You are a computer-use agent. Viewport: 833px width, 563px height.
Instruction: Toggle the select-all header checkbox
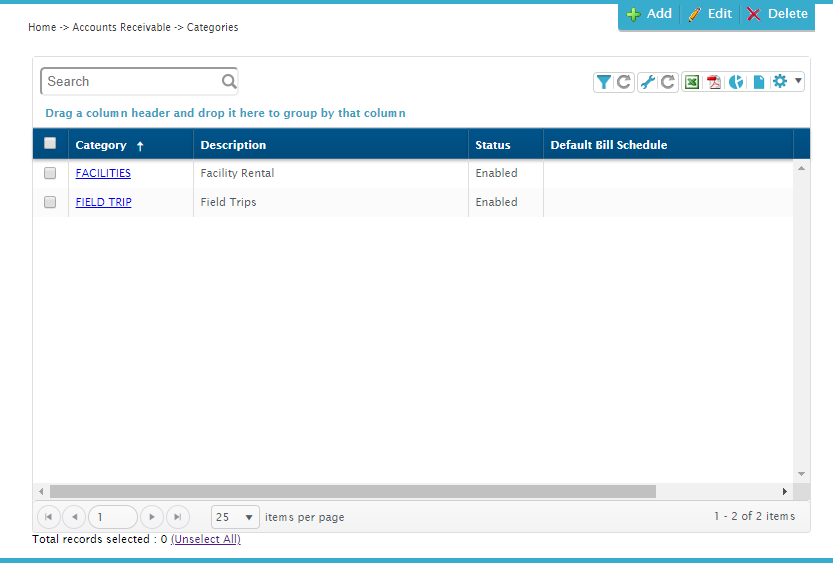coord(50,144)
